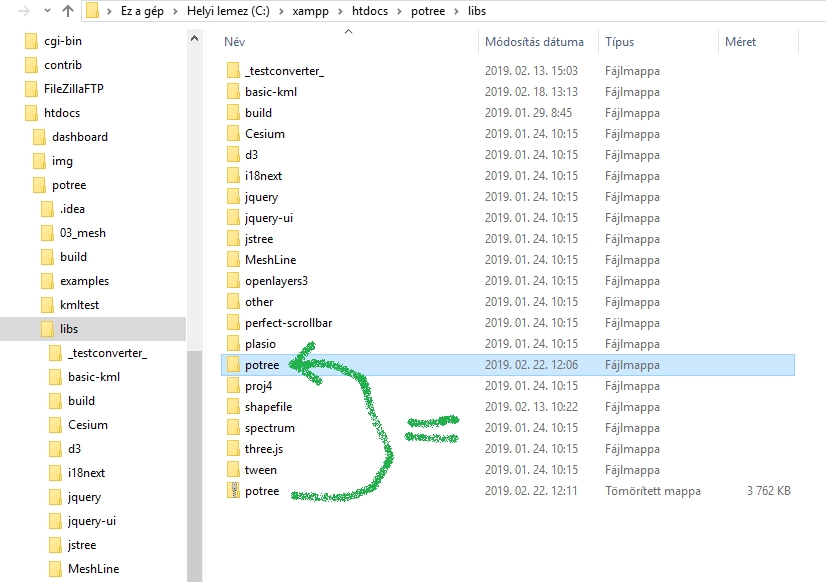Click the sort arrow above the Név column
826x582 pixels.
348,31
